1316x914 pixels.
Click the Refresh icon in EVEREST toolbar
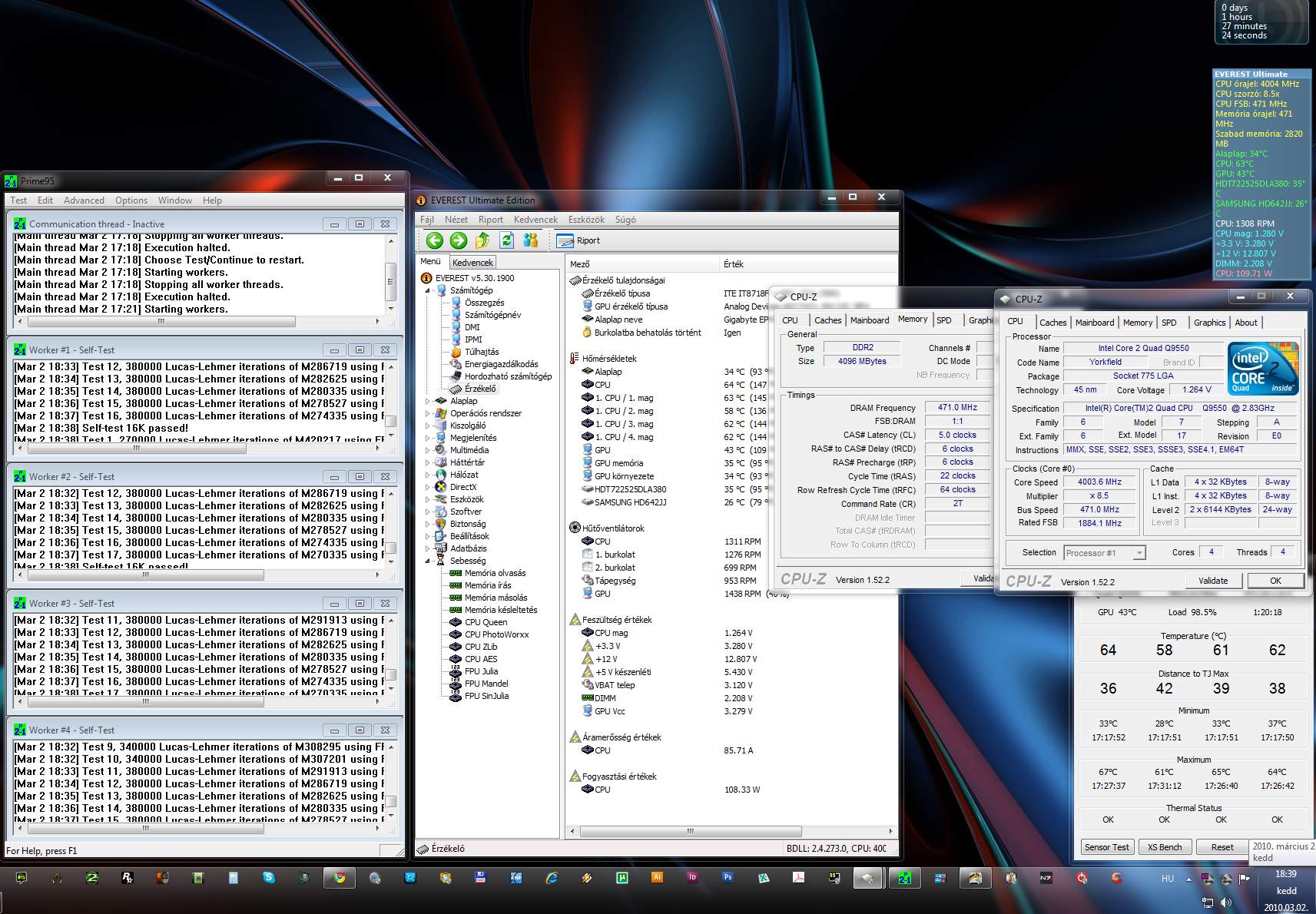click(x=506, y=240)
